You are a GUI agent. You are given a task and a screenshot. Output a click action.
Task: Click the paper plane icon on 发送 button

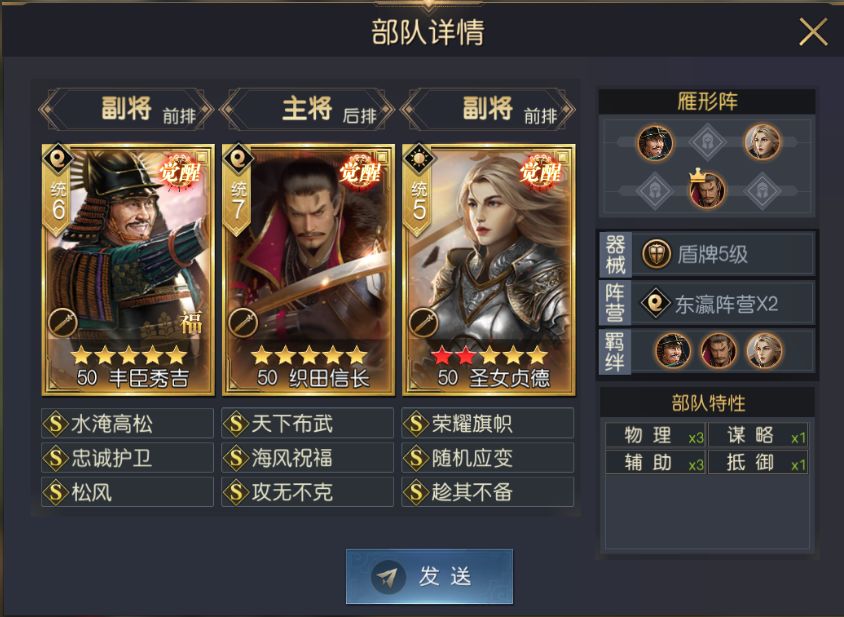click(388, 577)
